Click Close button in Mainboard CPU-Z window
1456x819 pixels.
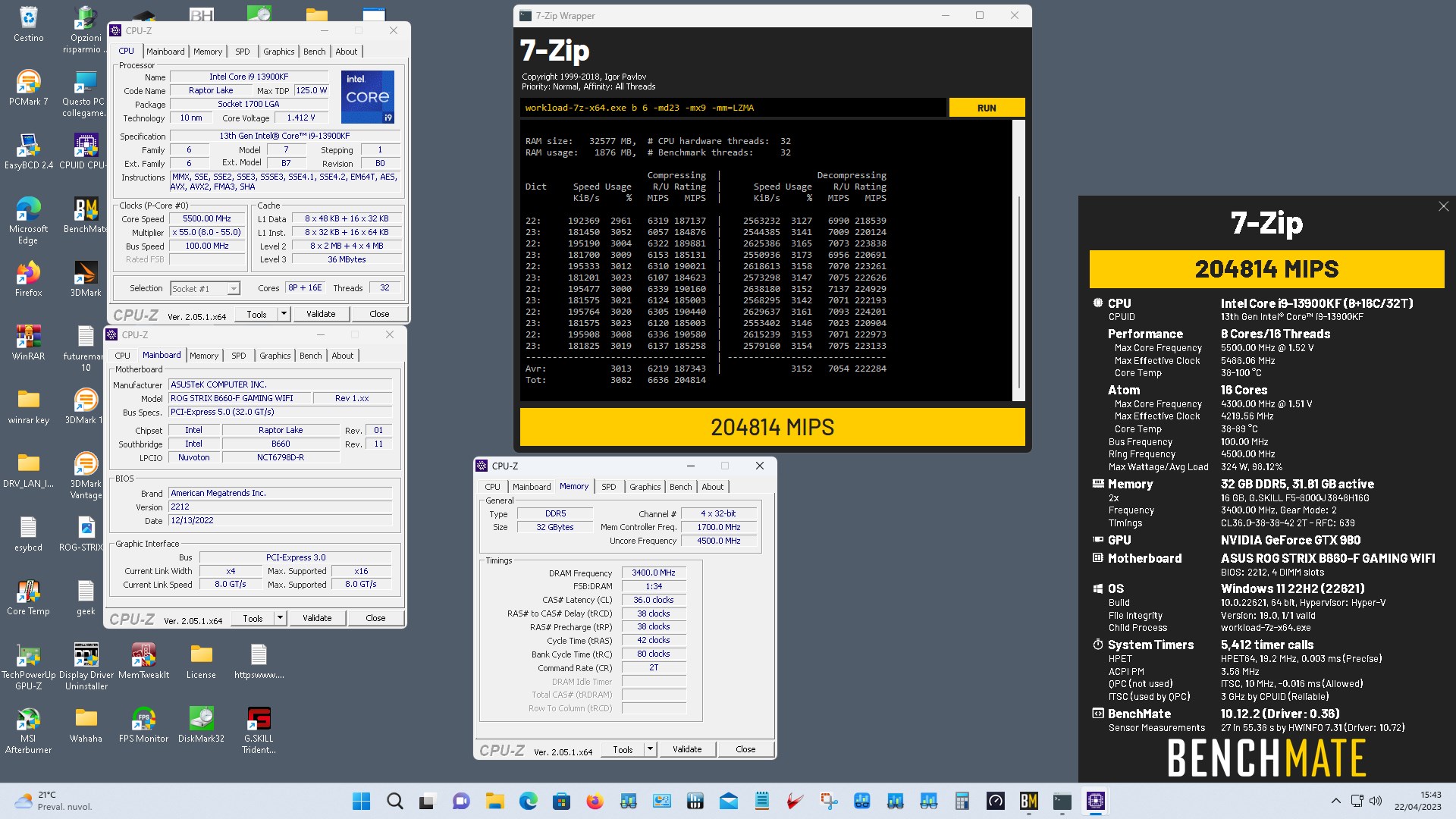pyautogui.click(x=375, y=618)
